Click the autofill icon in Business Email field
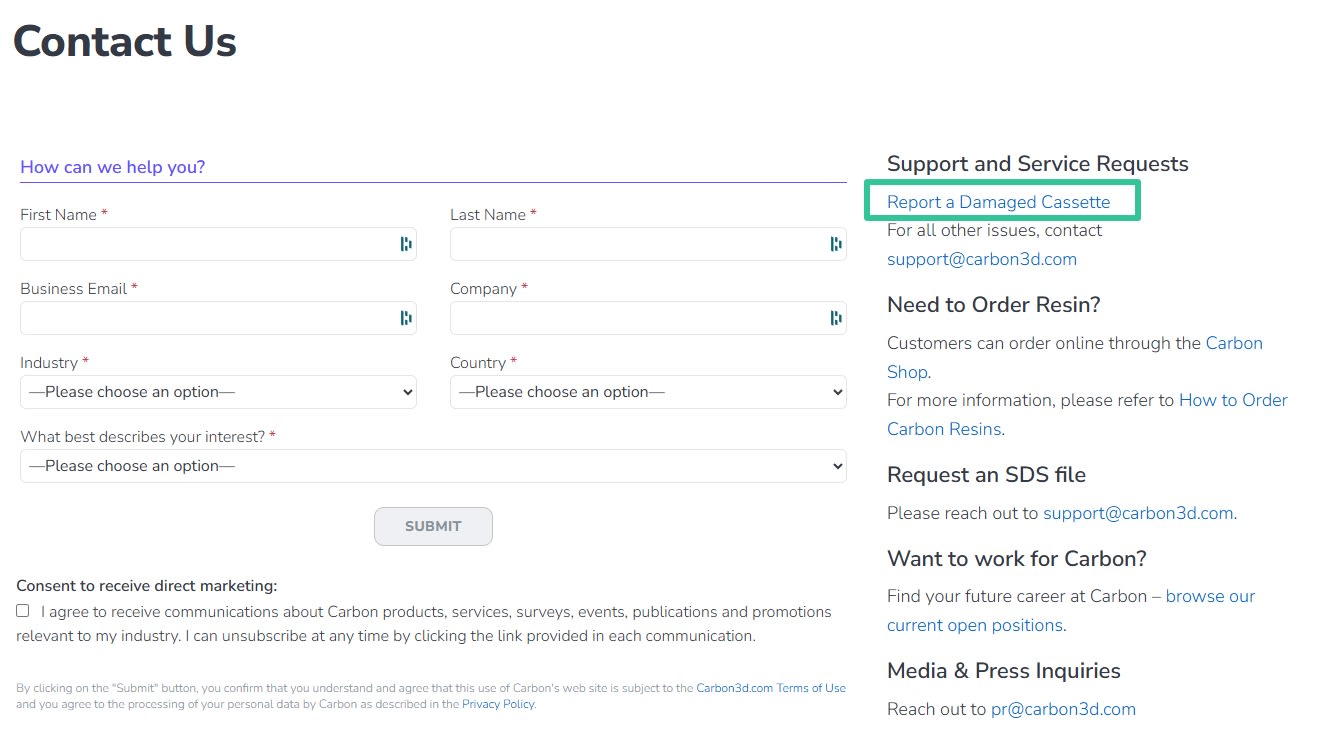Screen dimensions: 1319x745 (x=405, y=318)
